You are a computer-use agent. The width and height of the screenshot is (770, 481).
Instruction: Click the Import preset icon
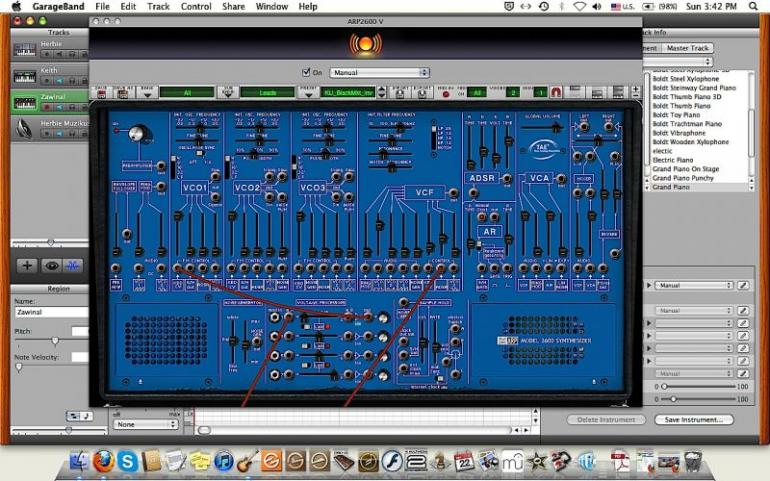[400, 92]
